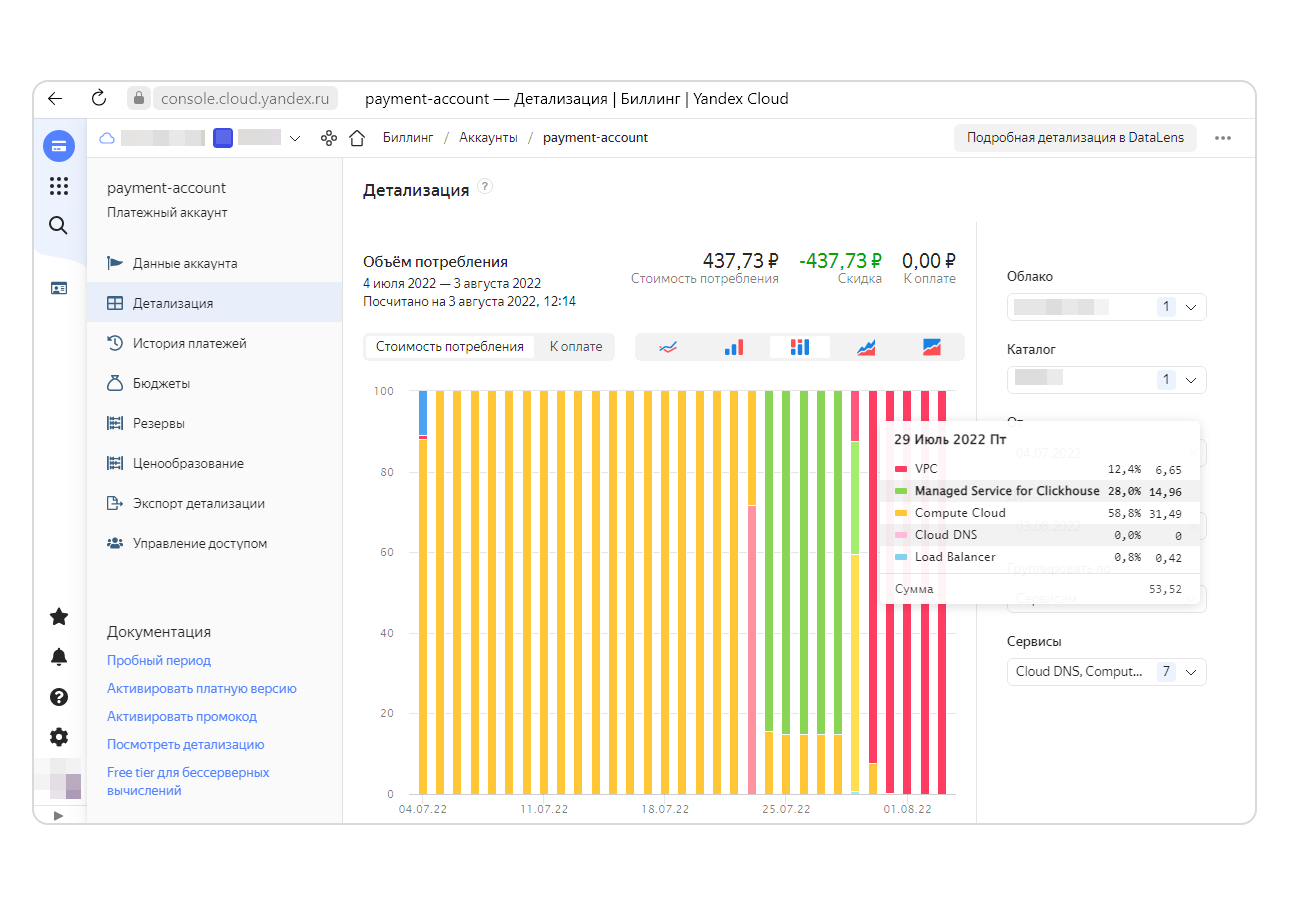This screenshot has height=905, width=1289.
Task: Select the К оплате toggle
Action: (x=576, y=347)
